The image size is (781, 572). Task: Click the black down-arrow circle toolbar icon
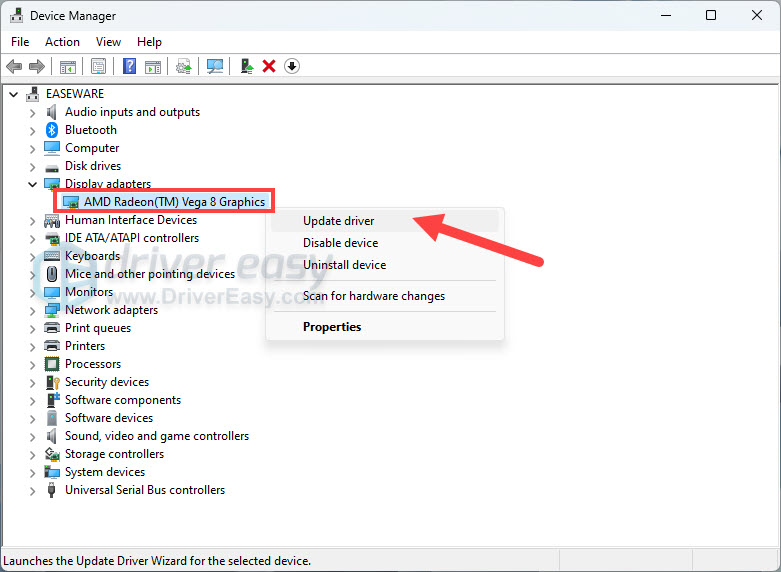tap(292, 66)
